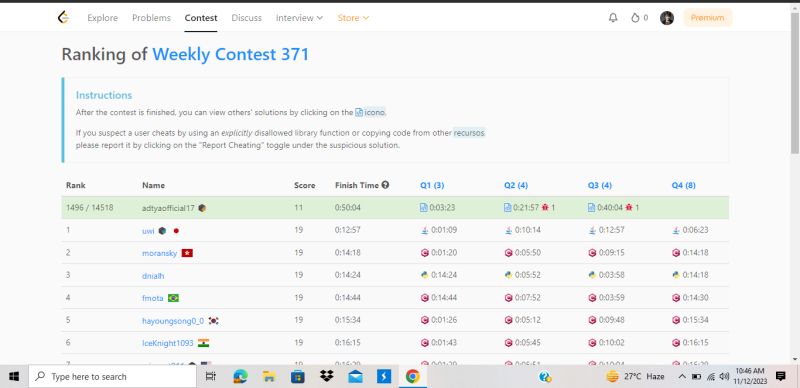Expand the Store dropdown menu
Viewport: 800px width, 388px height.
353,18
